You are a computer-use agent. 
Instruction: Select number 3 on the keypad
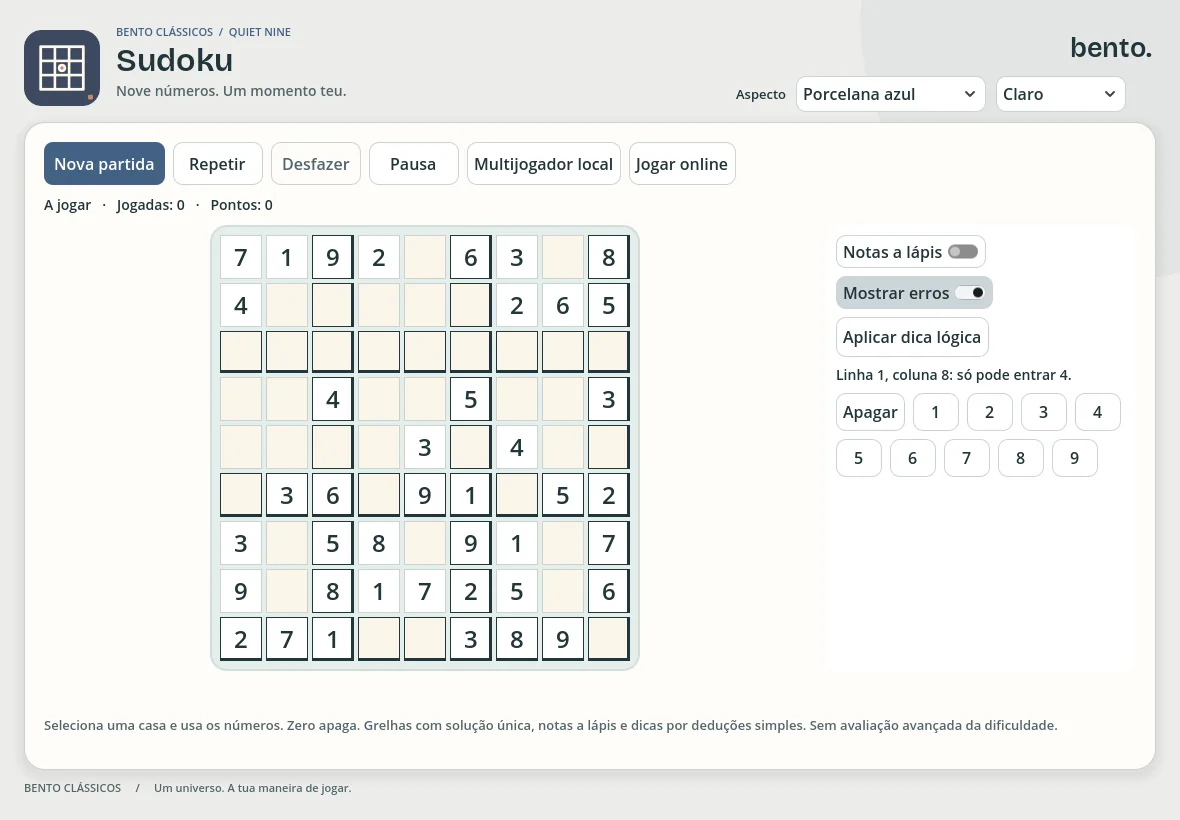1044,412
